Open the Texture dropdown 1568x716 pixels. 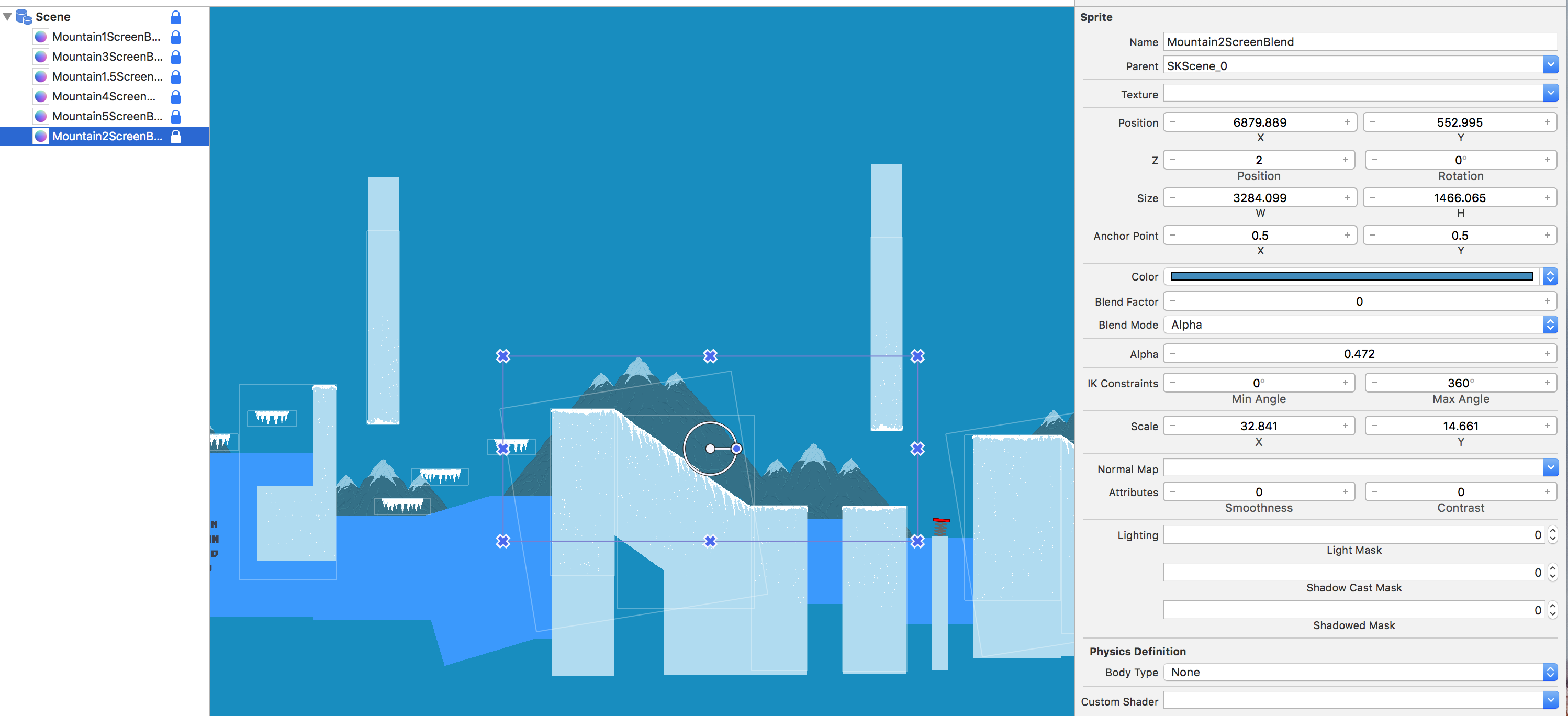(x=1550, y=93)
